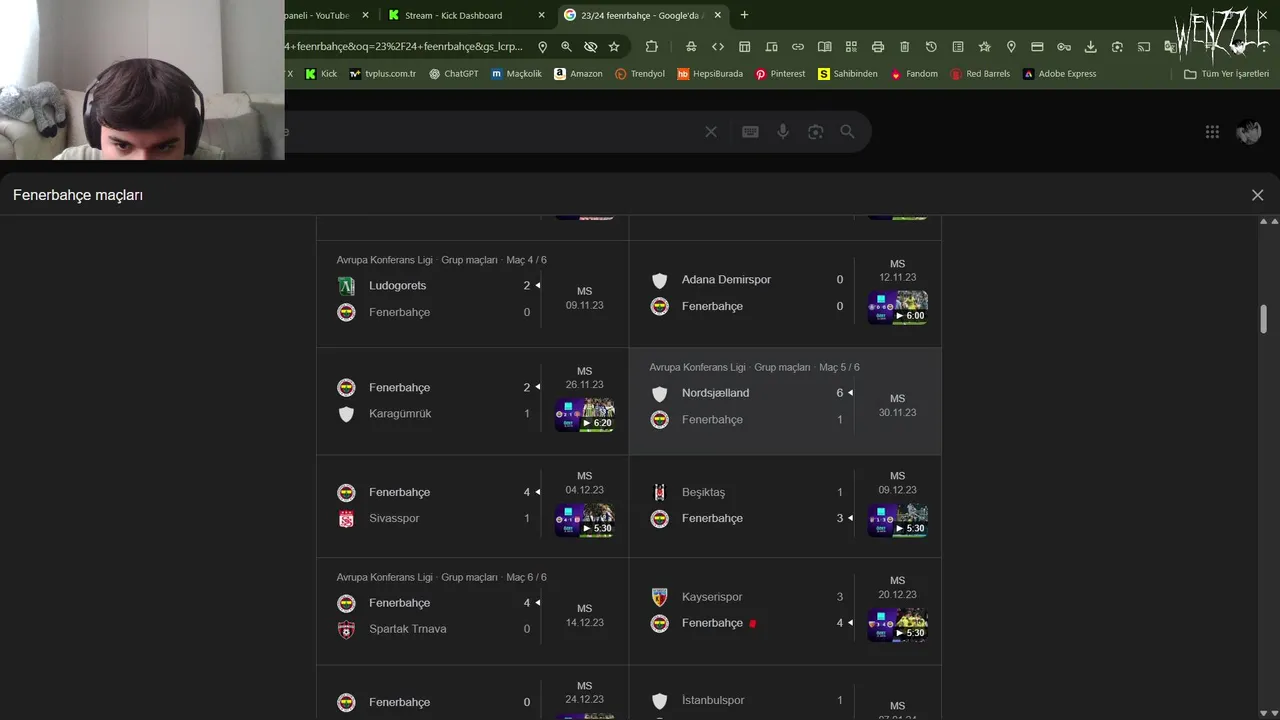
Task: Open Google account profile picture
Action: coord(1249,132)
